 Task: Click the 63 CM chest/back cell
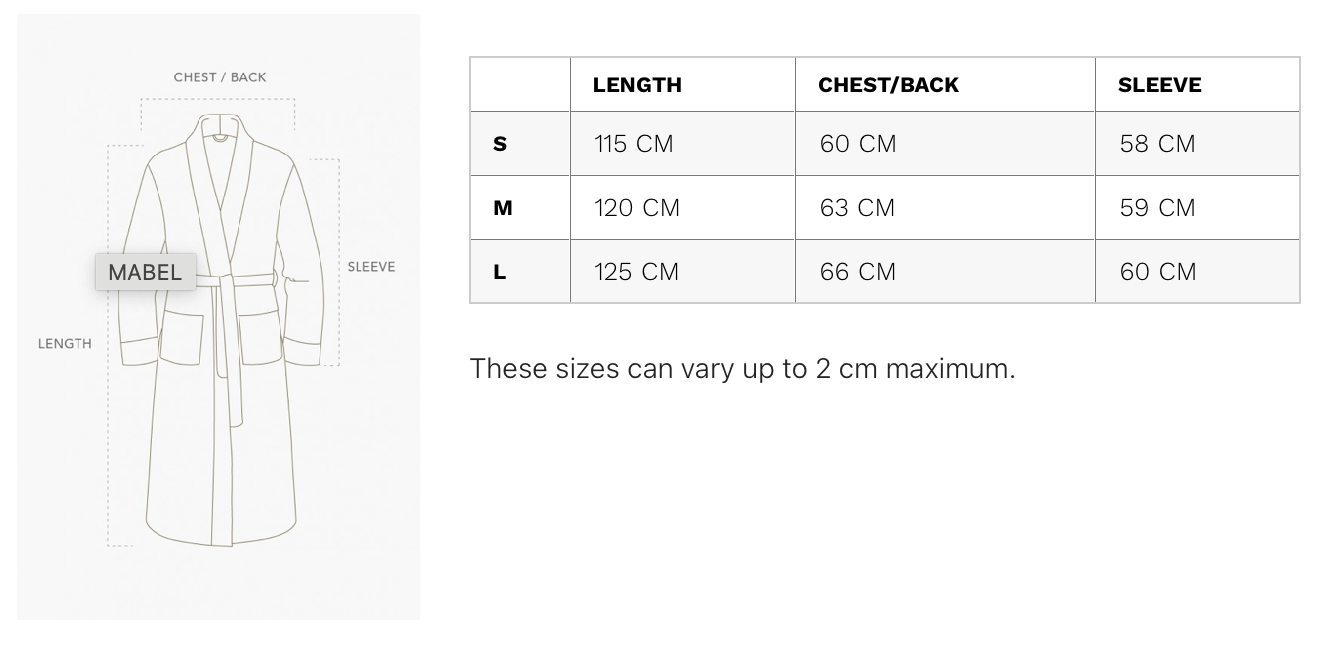click(857, 208)
